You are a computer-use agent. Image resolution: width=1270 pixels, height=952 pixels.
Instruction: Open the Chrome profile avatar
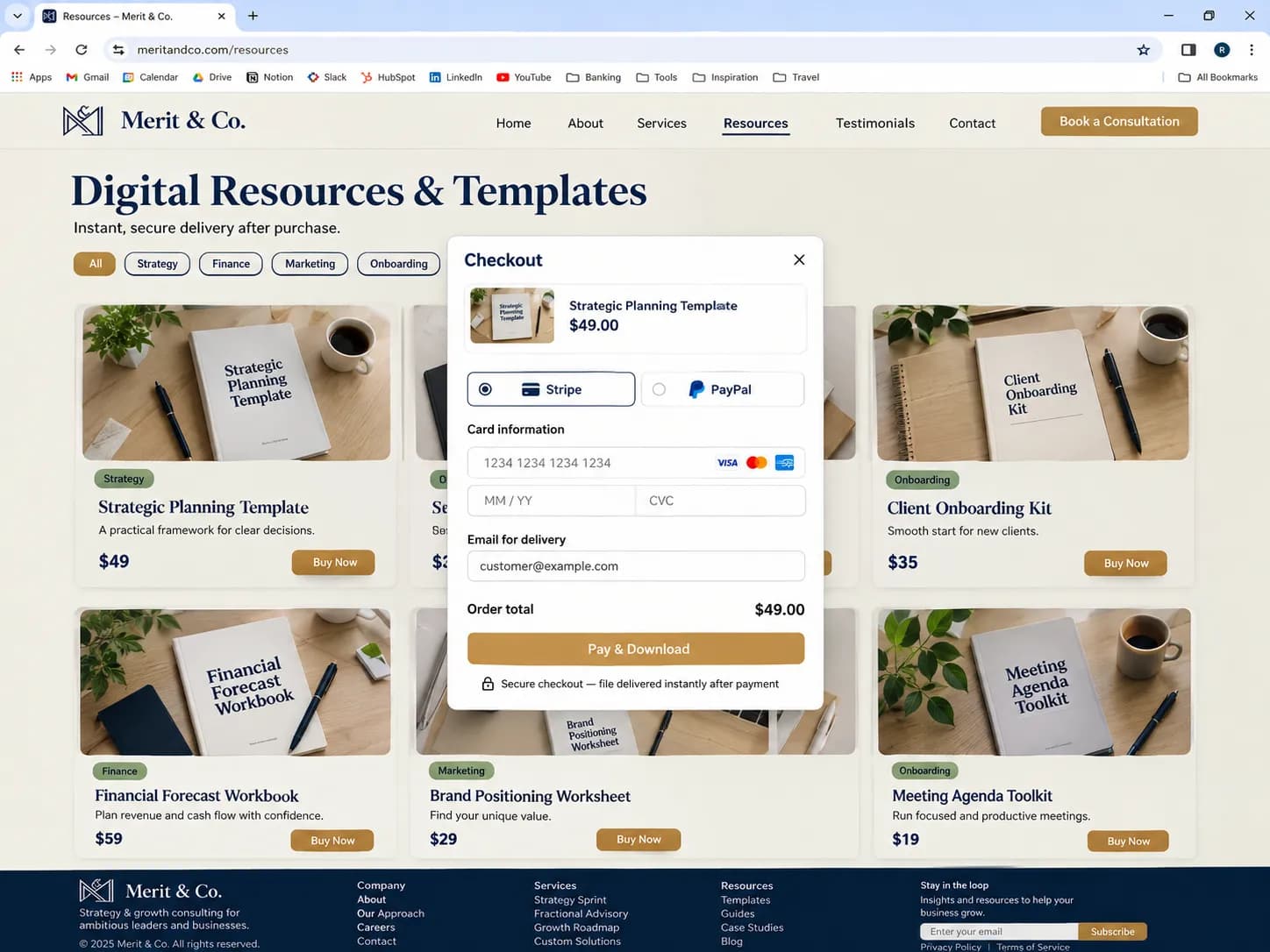pyautogui.click(x=1222, y=50)
